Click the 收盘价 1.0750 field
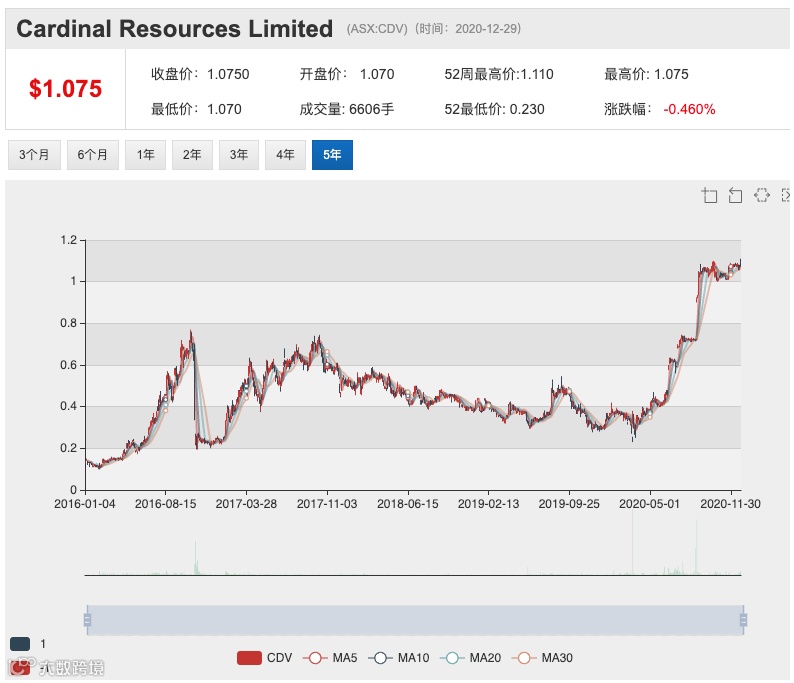 click(200, 74)
